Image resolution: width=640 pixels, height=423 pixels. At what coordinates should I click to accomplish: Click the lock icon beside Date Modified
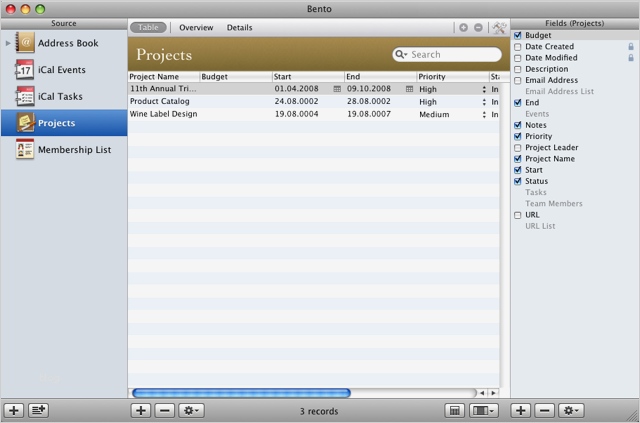[631, 58]
